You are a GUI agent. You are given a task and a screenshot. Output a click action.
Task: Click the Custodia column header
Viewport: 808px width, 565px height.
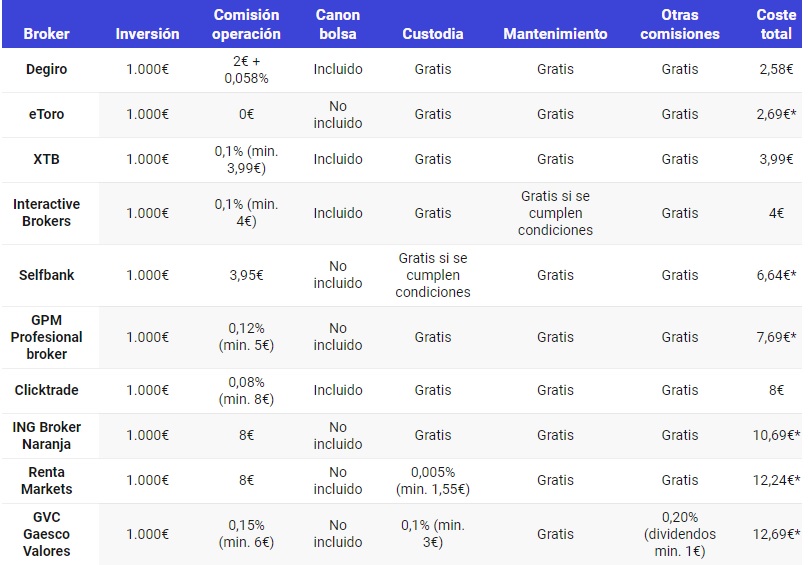[x=433, y=34]
